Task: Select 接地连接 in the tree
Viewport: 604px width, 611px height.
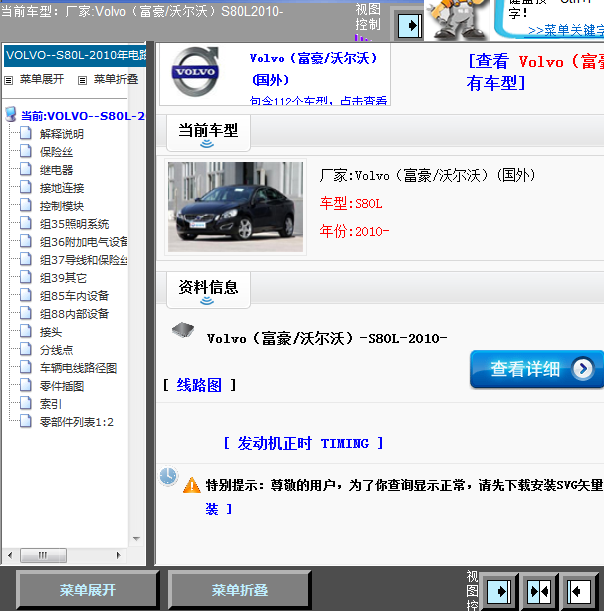Action: tap(62, 188)
